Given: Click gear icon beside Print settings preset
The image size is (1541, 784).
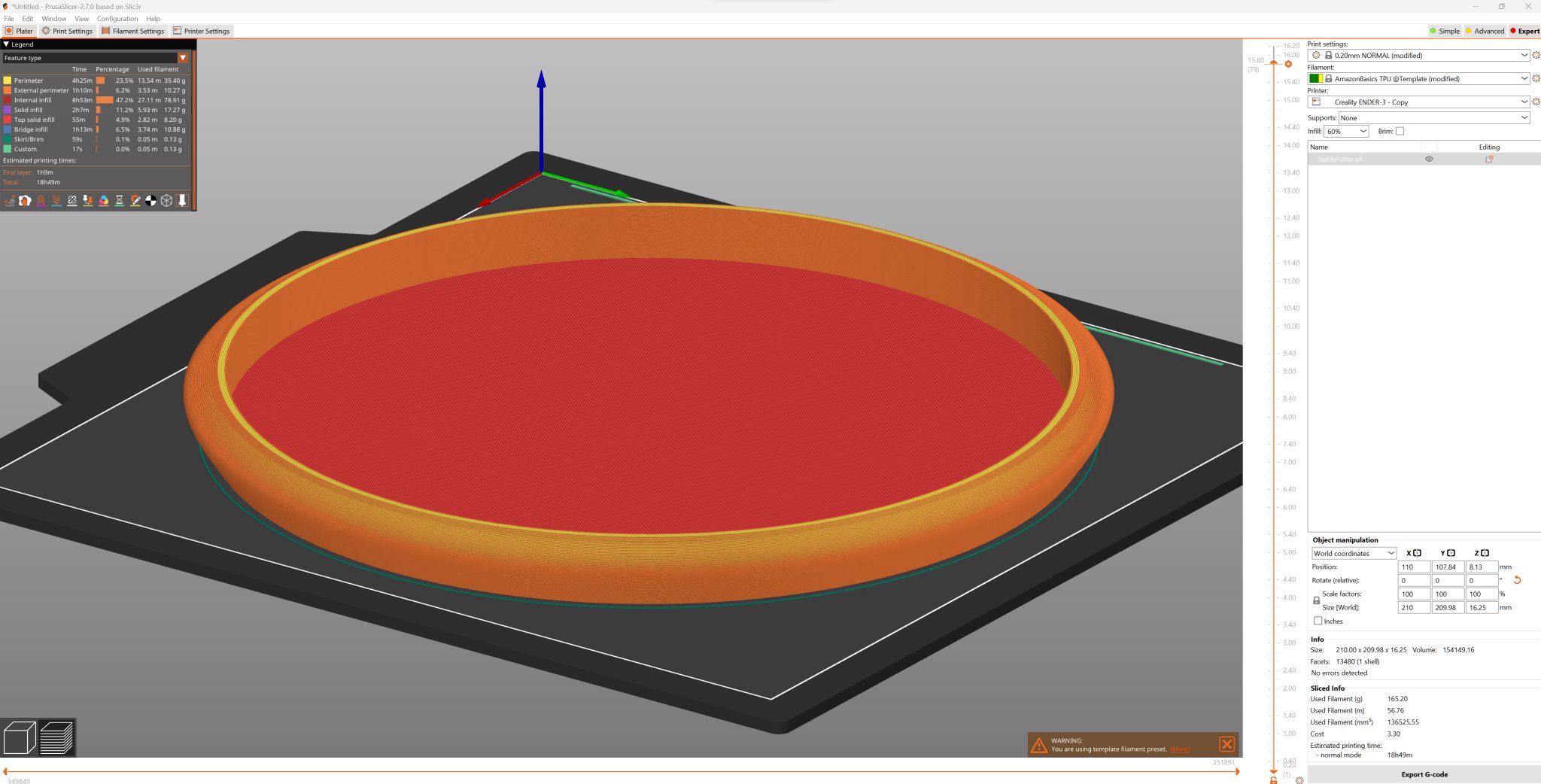Looking at the screenshot, I should coord(1536,55).
